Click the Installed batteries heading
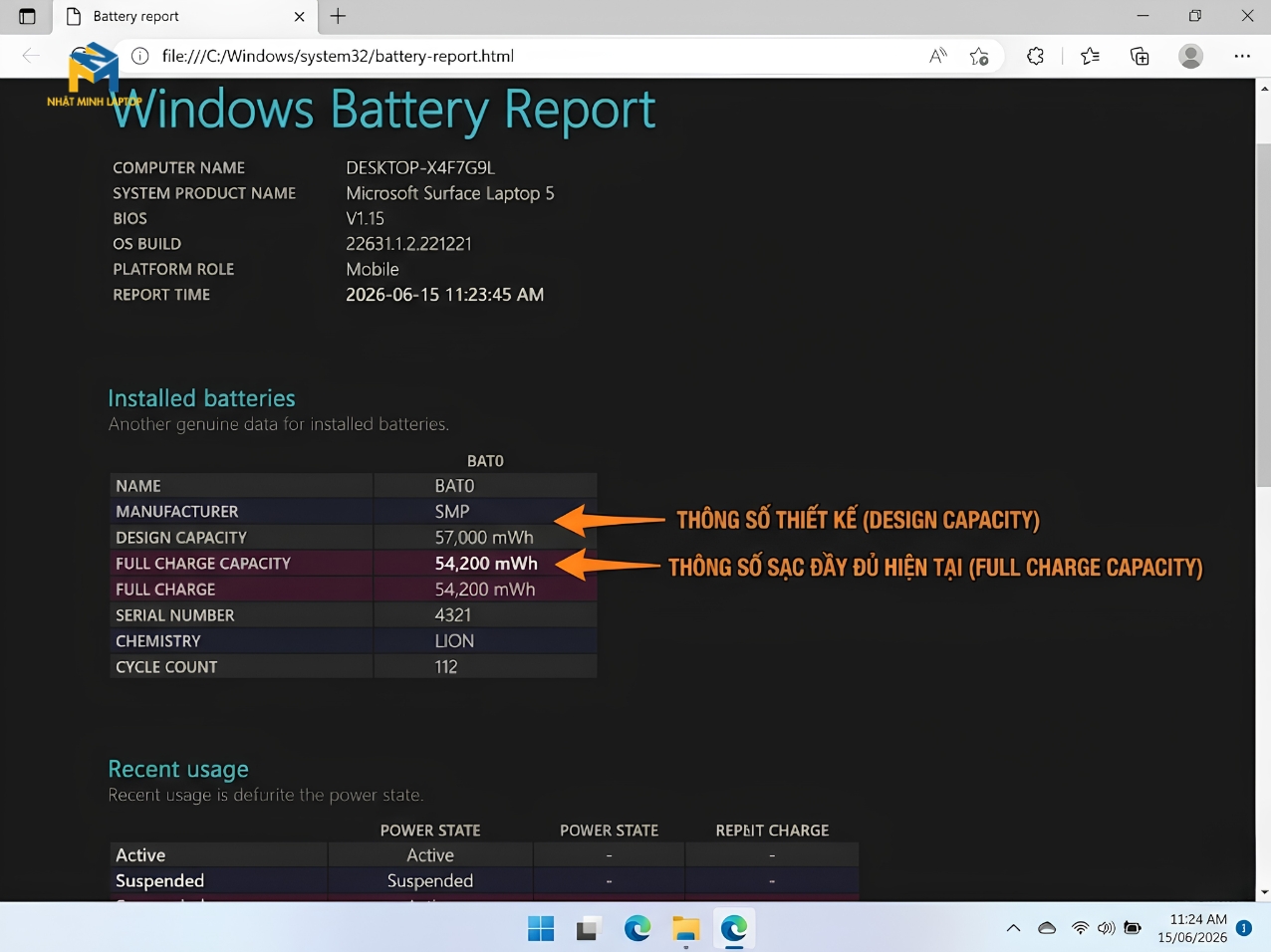 pos(201,398)
